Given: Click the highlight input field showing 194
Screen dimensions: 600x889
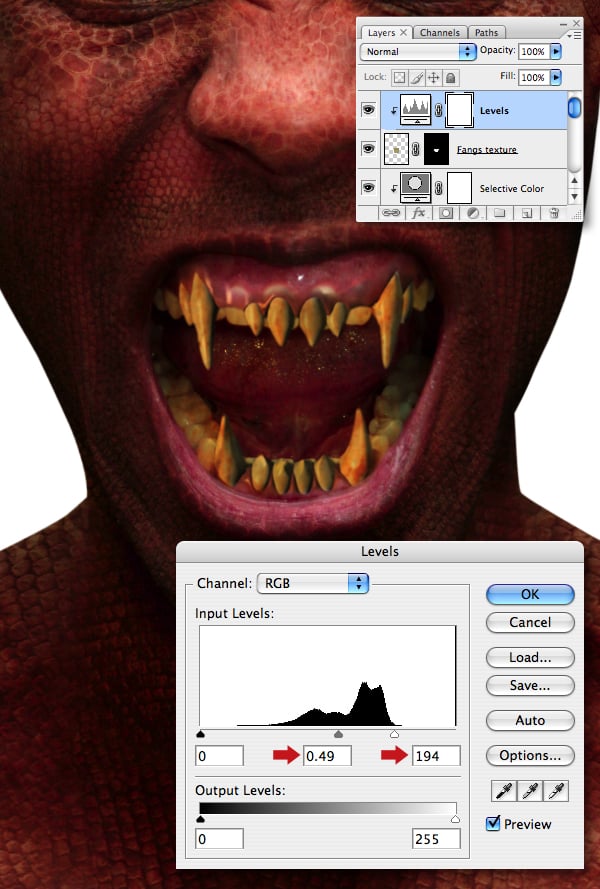Looking at the screenshot, I should coord(436,756).
